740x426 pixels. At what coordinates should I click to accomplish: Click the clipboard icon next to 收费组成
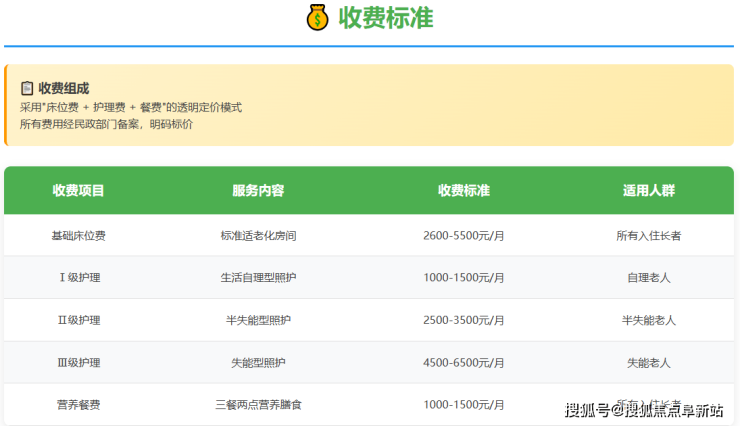(x=27, y=88)
